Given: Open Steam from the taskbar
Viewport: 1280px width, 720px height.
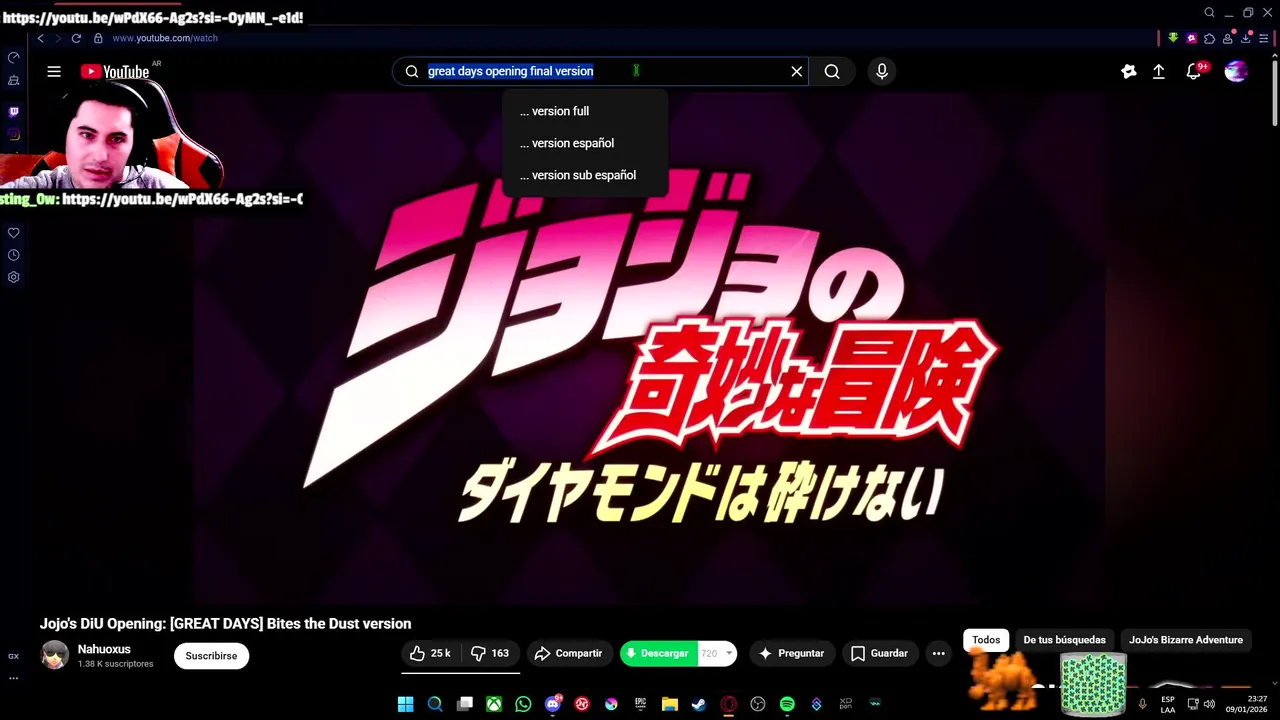Looking at the screenshot, I should click(699, 704).
